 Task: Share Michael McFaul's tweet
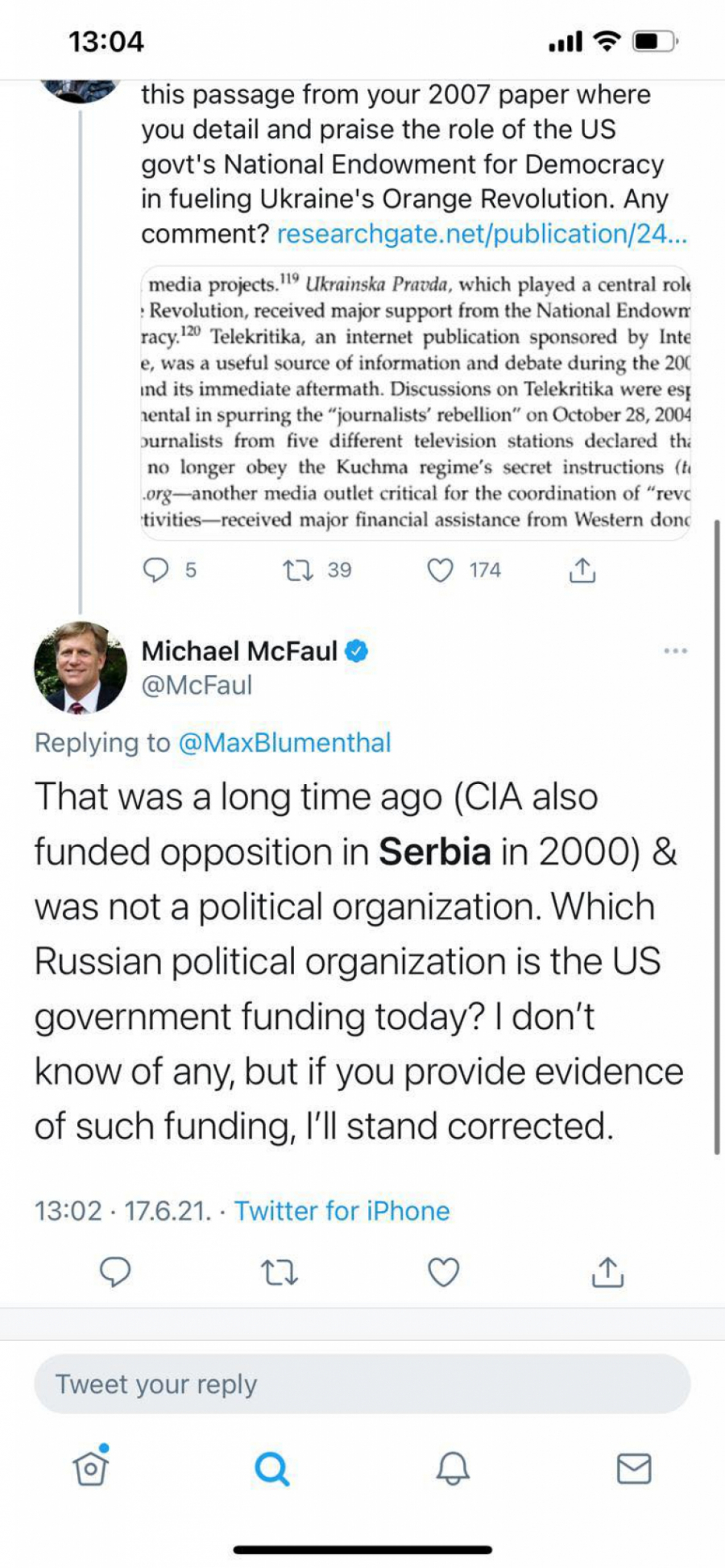tap(607, 1272)
